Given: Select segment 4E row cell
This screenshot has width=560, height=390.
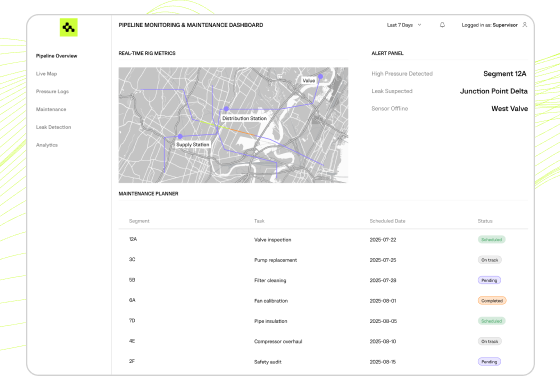Looking at the screenshot, I should tap(132, 341).
